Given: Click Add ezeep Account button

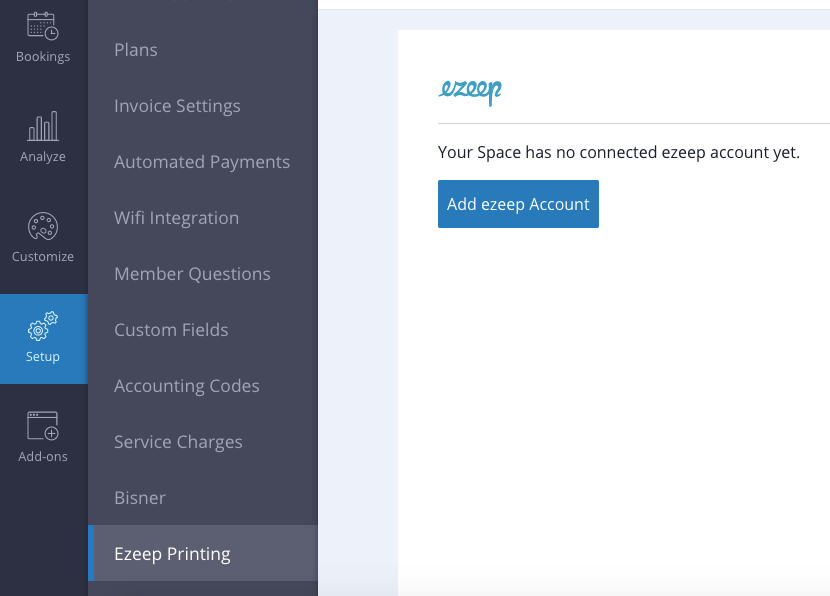Looking at the screenshot, I should [x=518, y=204].
